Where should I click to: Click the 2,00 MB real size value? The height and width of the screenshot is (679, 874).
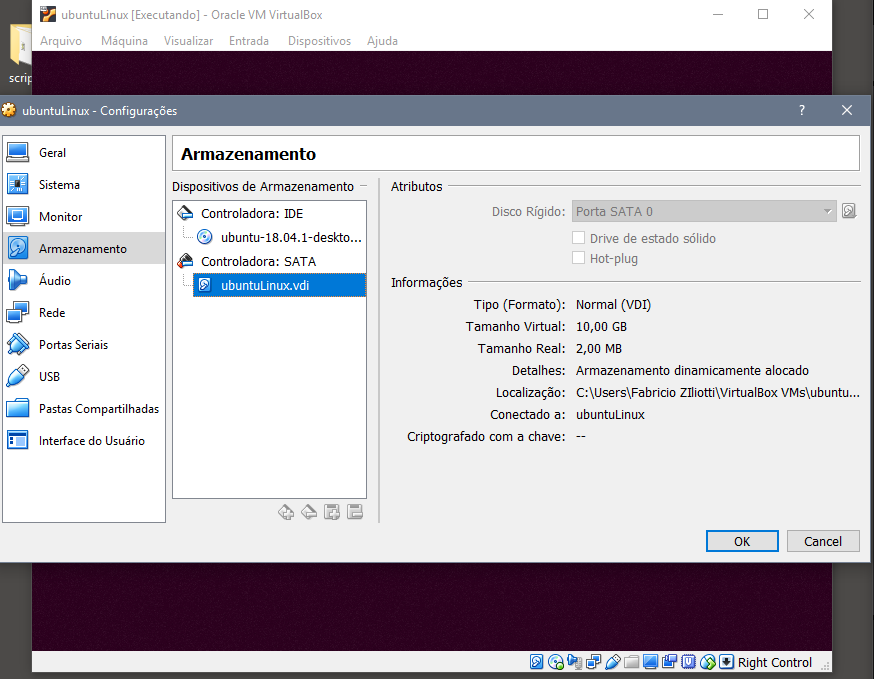coord(599,348)
